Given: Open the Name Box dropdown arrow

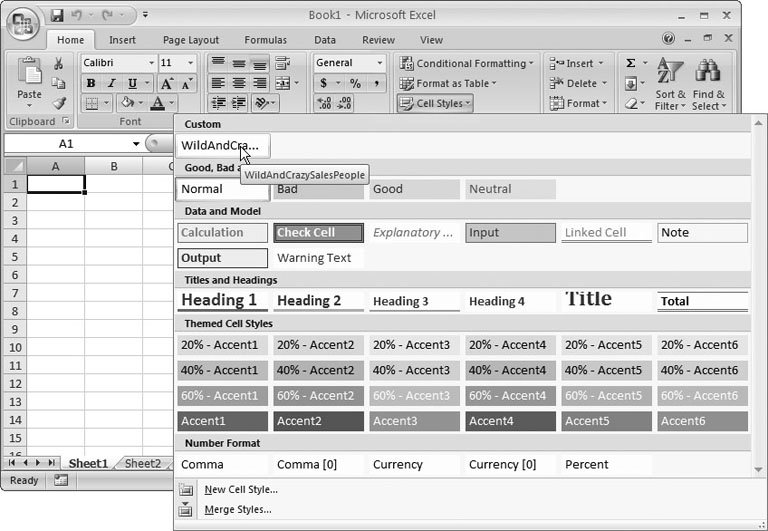Looking at the screenshot, I should [136, 144].
